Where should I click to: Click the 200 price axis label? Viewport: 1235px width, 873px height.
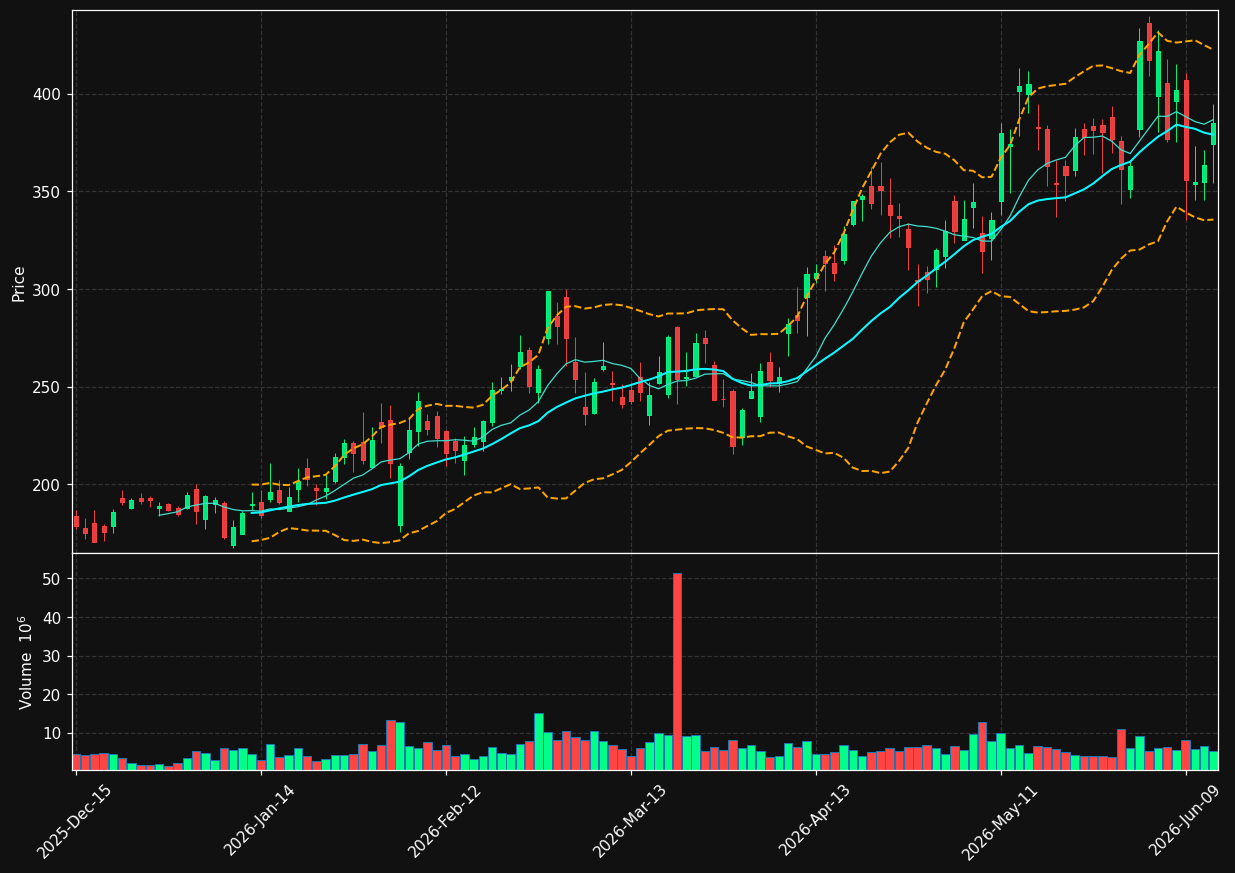(49, 485)
